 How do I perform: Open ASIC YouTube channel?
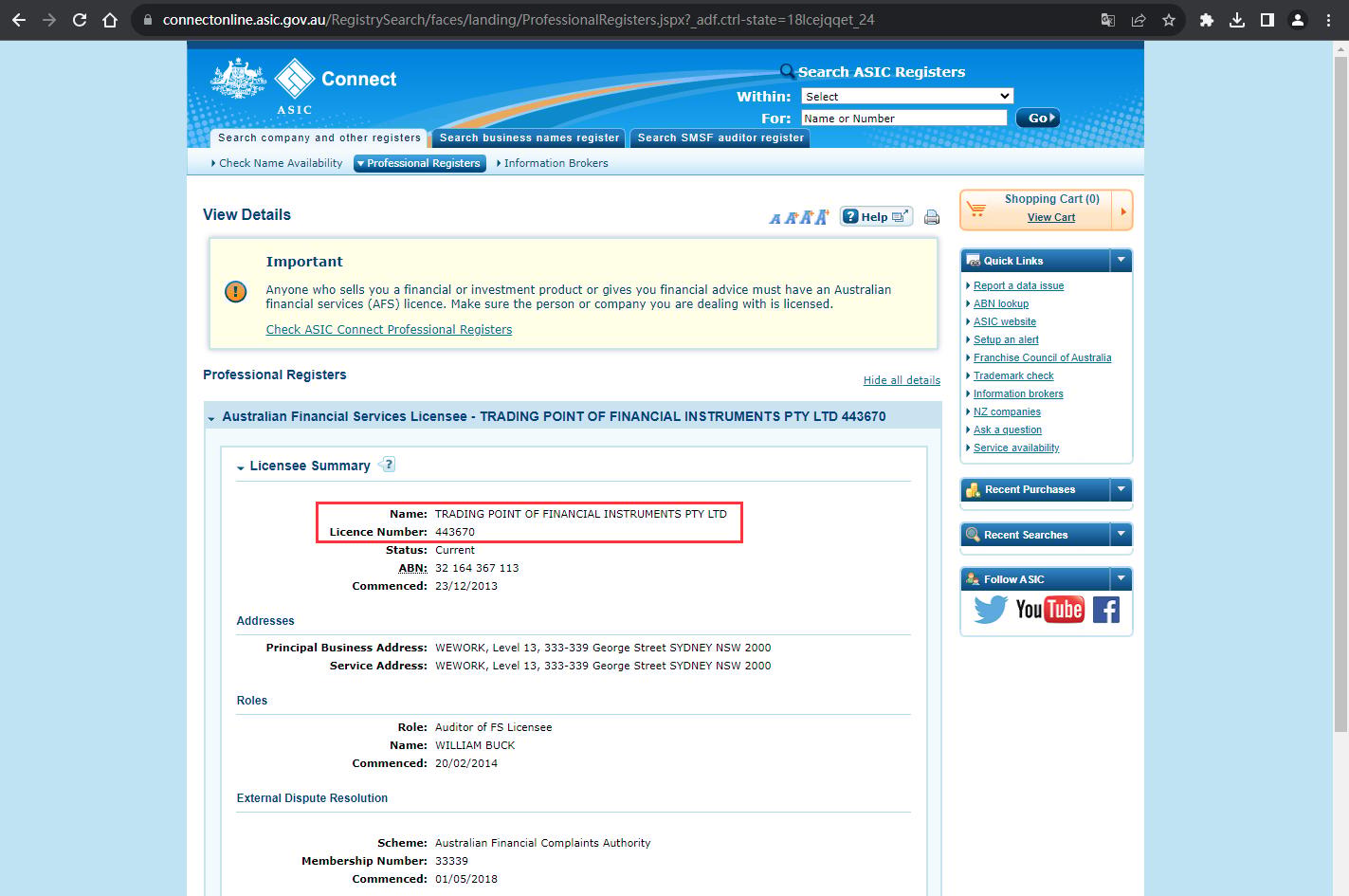(x=1049, y=609)
